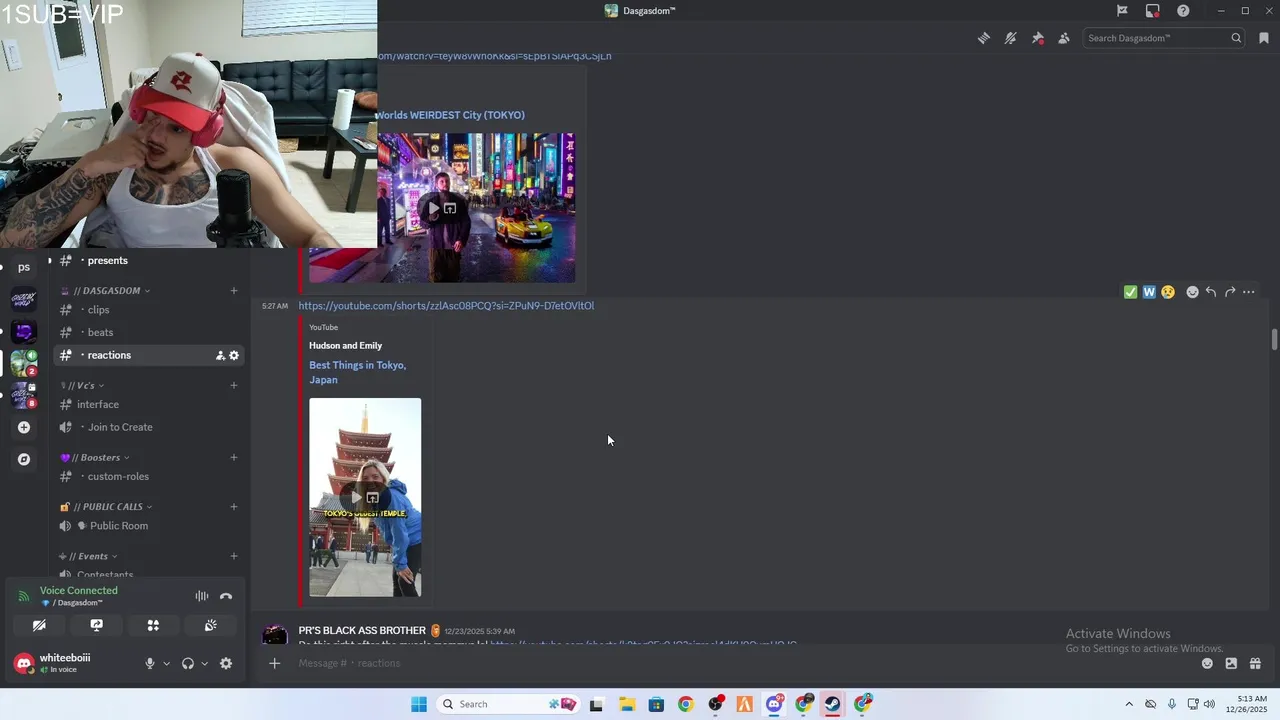Open the bookmark icon beside search
Screen dimensions: 1280x720
point(1264,38)
